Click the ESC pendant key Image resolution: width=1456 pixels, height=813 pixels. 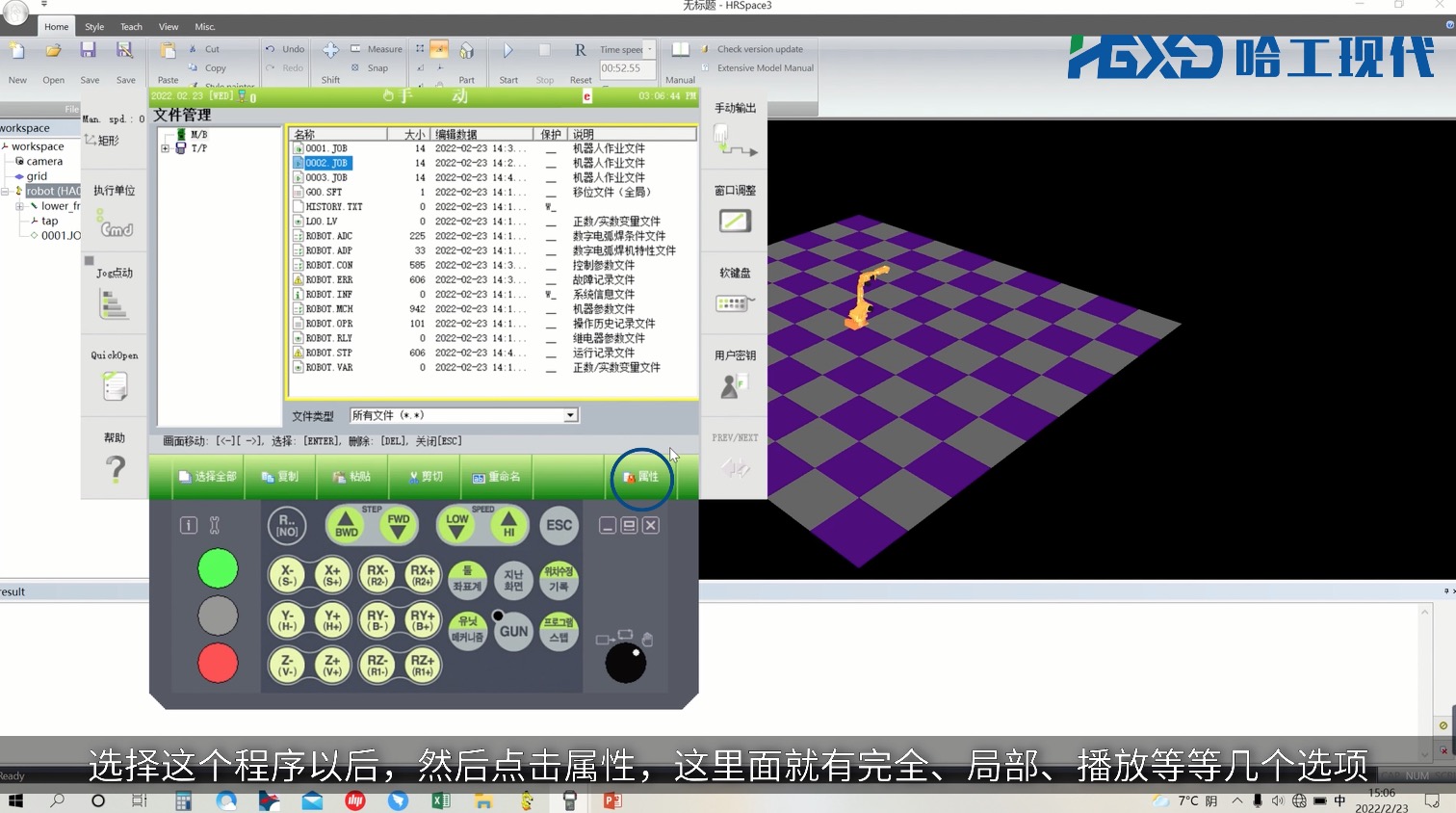(x=559, y=526)
